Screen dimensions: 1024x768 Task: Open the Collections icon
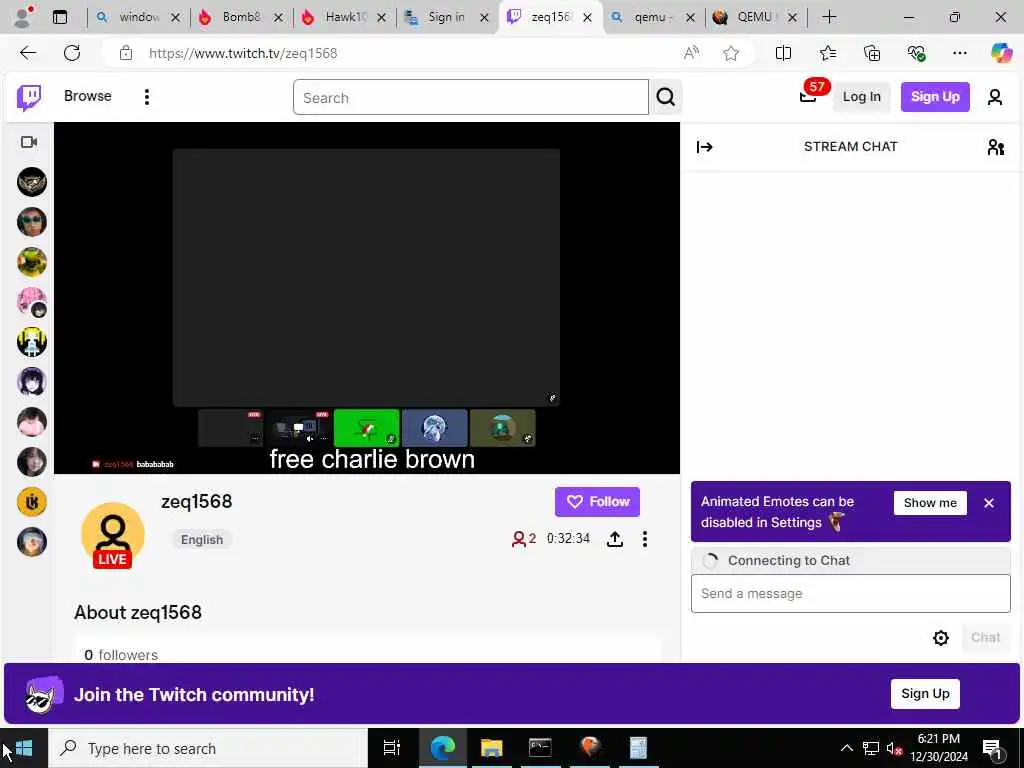click(872, 54)
